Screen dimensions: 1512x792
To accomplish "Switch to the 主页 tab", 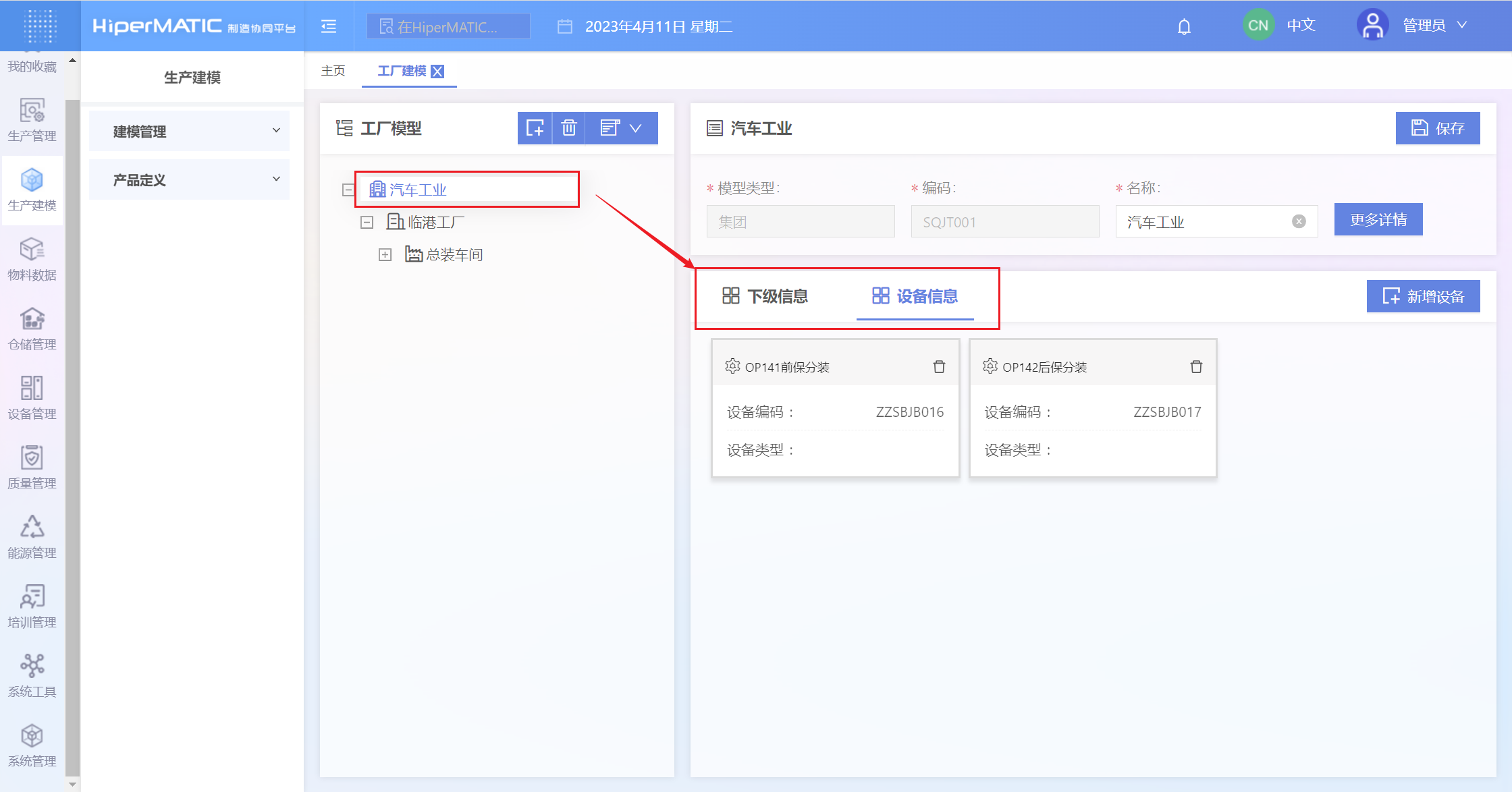I will pyautogui.click(x=333, y=71).
